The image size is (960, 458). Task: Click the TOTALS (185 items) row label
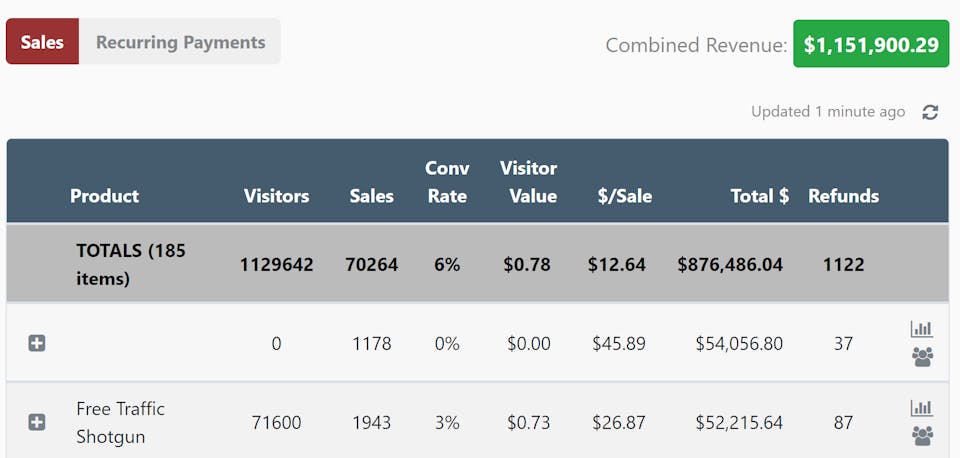tap(130, 264)
